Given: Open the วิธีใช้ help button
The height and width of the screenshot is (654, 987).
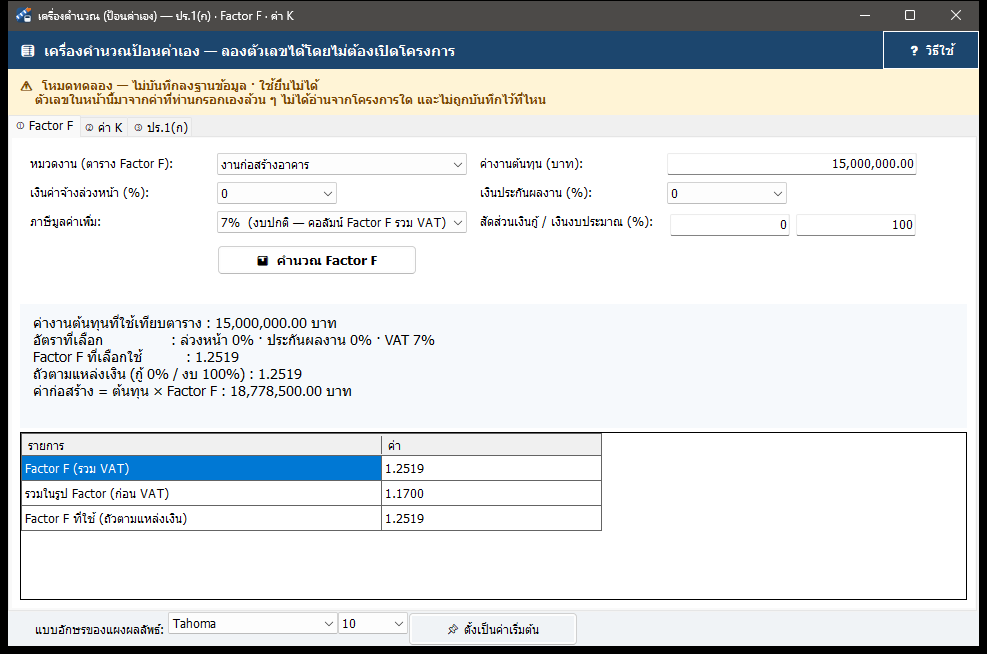Looking at the screenshot, I should [x=932, y=50].
